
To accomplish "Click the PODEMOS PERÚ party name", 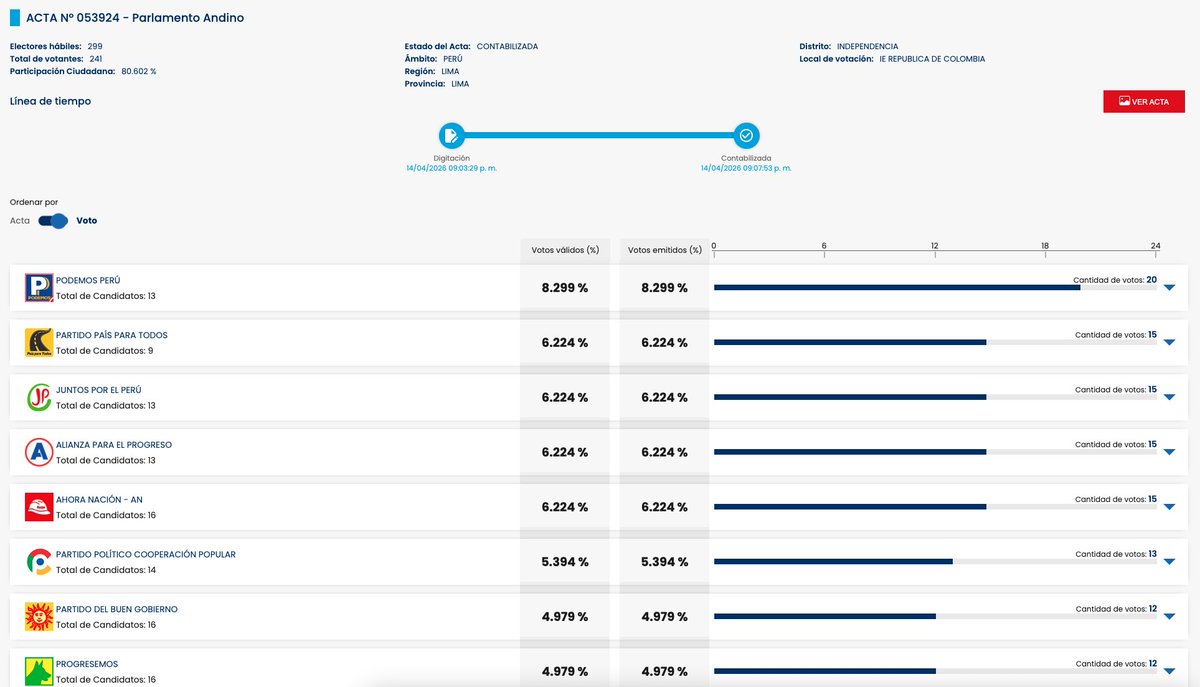I will [x=88, y=281].
